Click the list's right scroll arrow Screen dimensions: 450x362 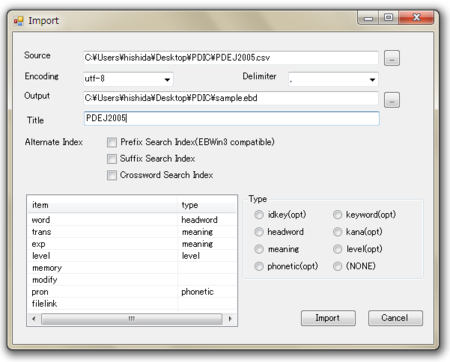pyautogui.click(x=230, y=319)
